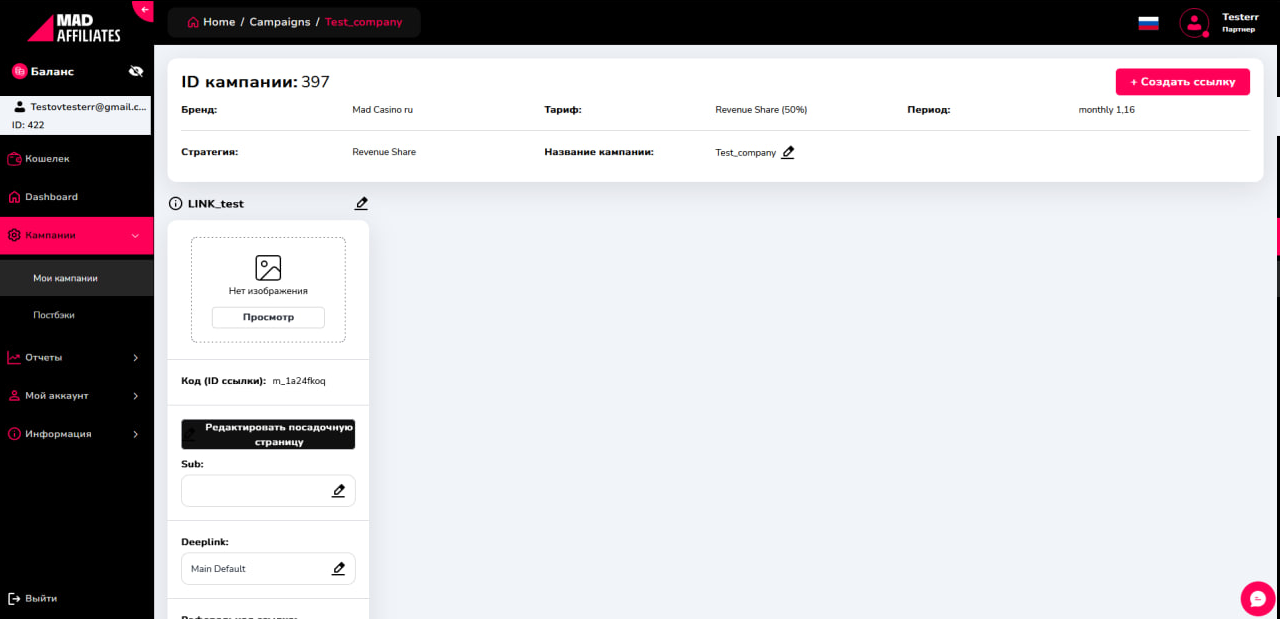Click the Russian flag language icon
Viewport: 1280px width, 619px height.
tap(1148, 23)
